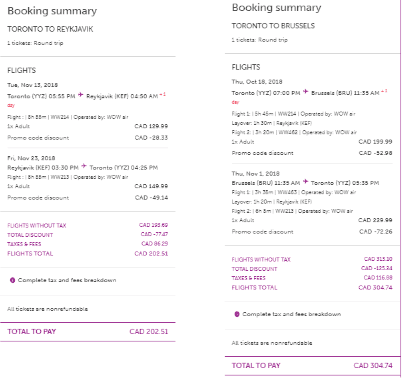Screen dimensions: 402x392
Task: Click Promo code discount CAD -49.14 line
Action: point(88,198)
